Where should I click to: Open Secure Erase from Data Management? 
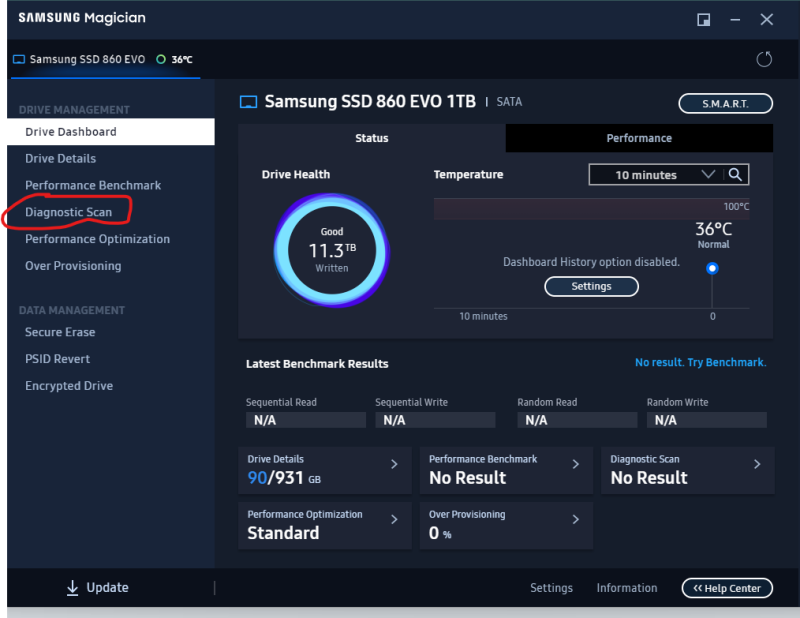(x=60, y=332)
